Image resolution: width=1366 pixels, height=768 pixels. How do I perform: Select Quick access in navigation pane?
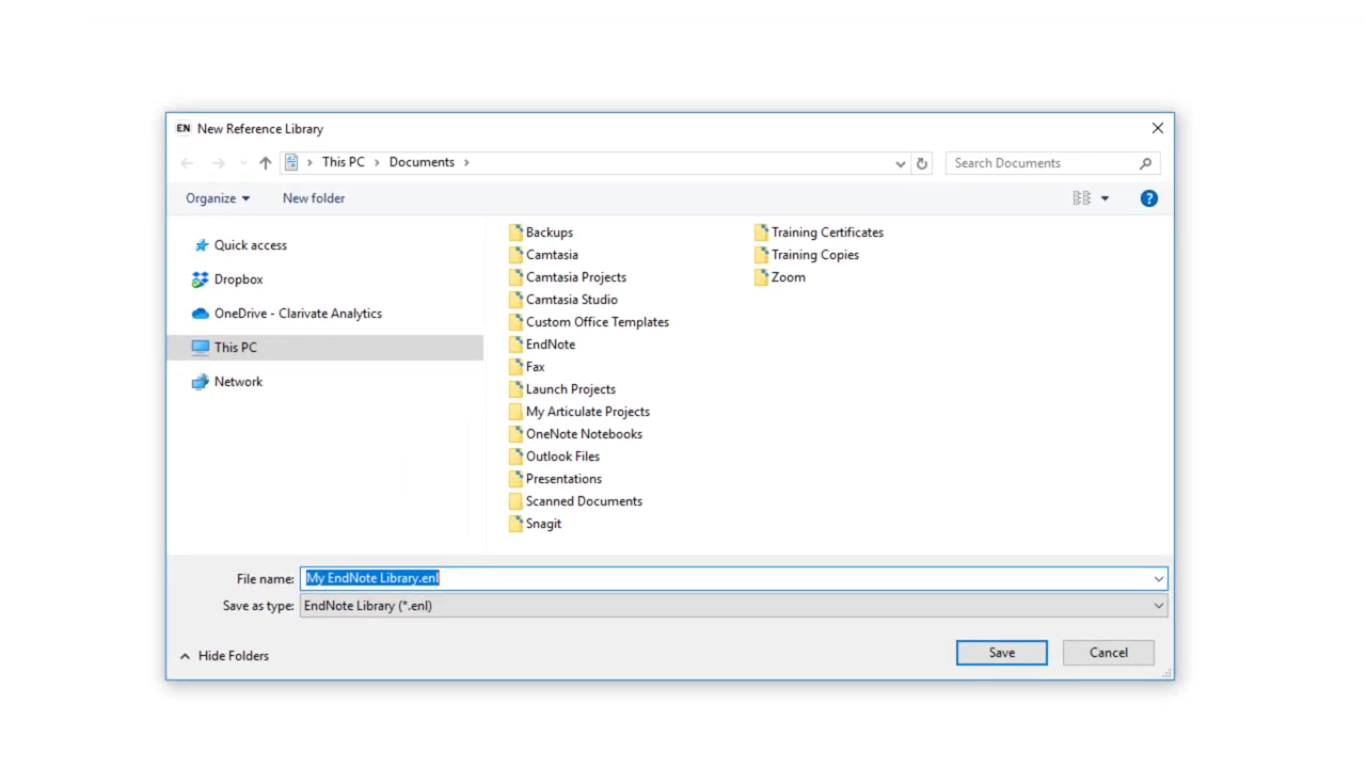click(250, 245)
